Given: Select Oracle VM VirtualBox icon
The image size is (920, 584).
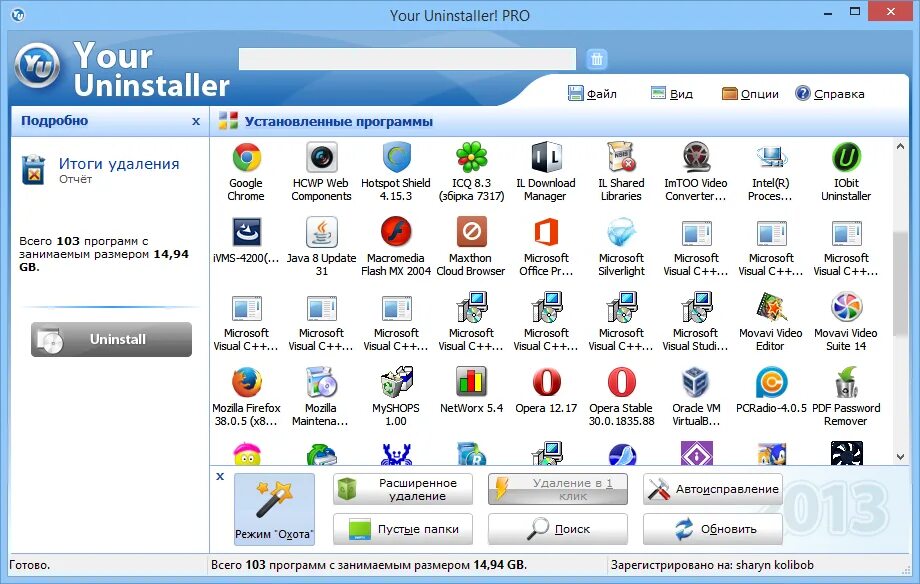Looking at the screenshot, I should pyautogui.click(x=696, y=383).
